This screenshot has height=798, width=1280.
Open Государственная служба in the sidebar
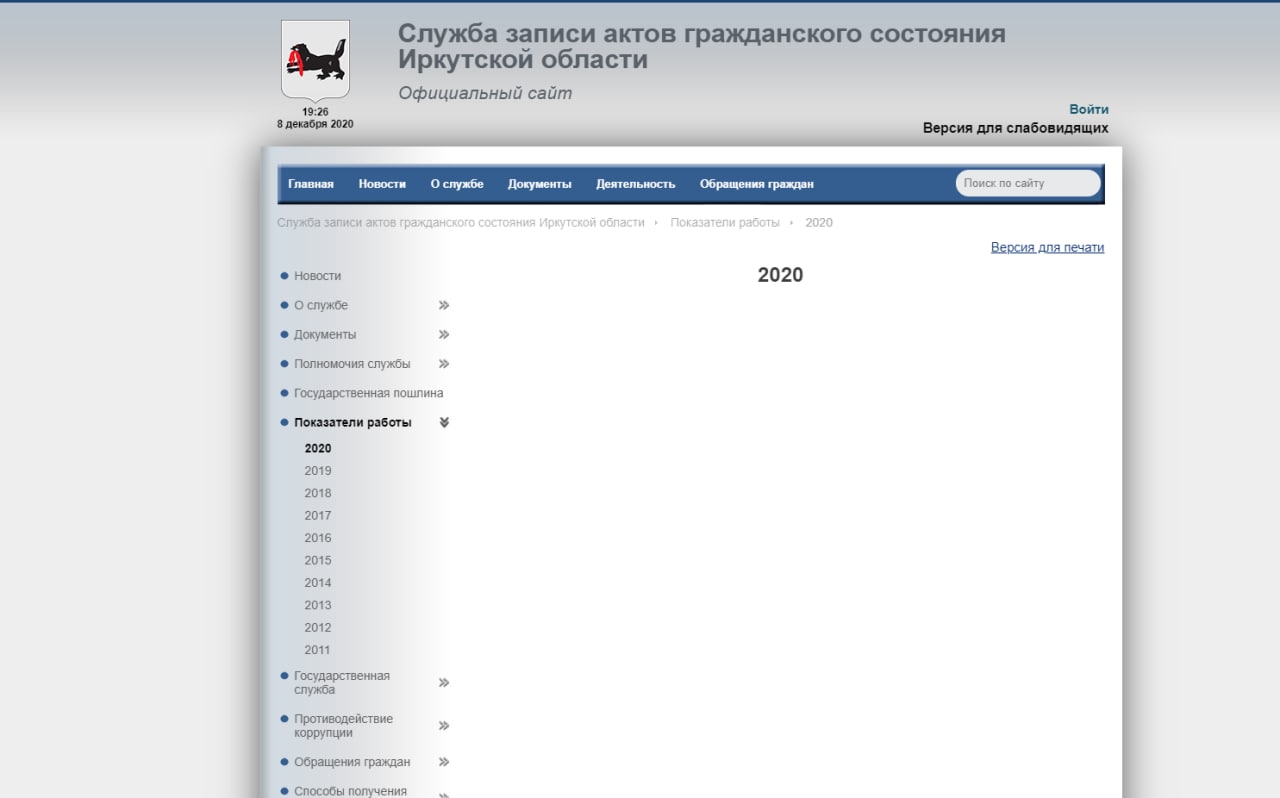[x=342, y=683]
